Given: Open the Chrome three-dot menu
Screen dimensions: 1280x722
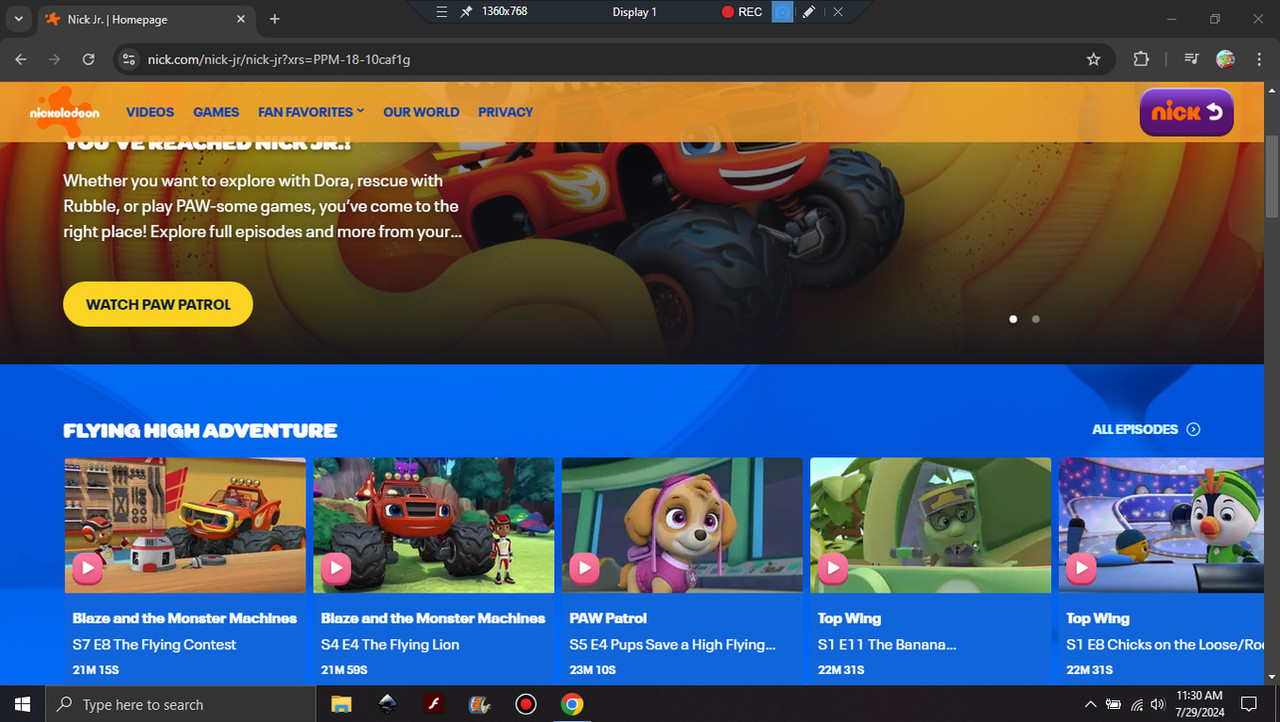Looking at the screenshot, I should (1258, 59).
